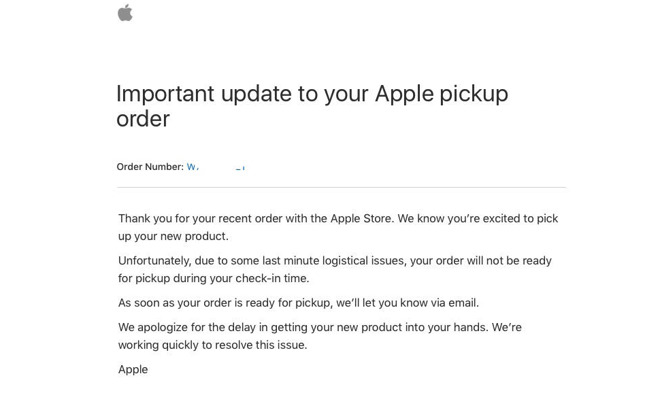Click the gray Apple logo icon
This screenshot has height=393, width=660.
[125, 12]
